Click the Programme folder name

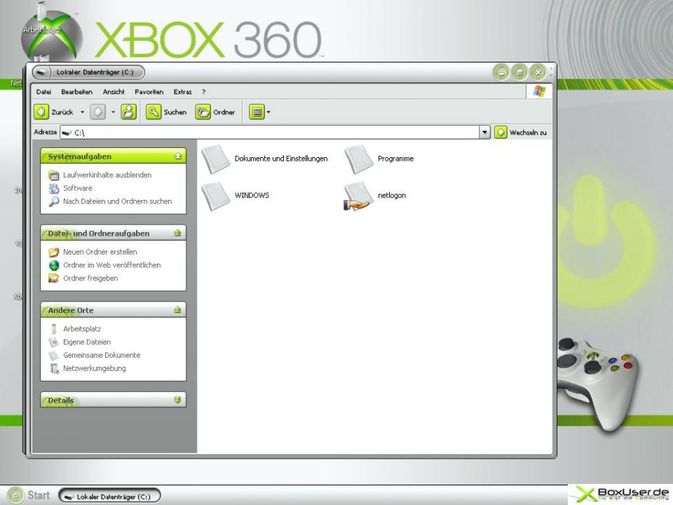point(395,159)
